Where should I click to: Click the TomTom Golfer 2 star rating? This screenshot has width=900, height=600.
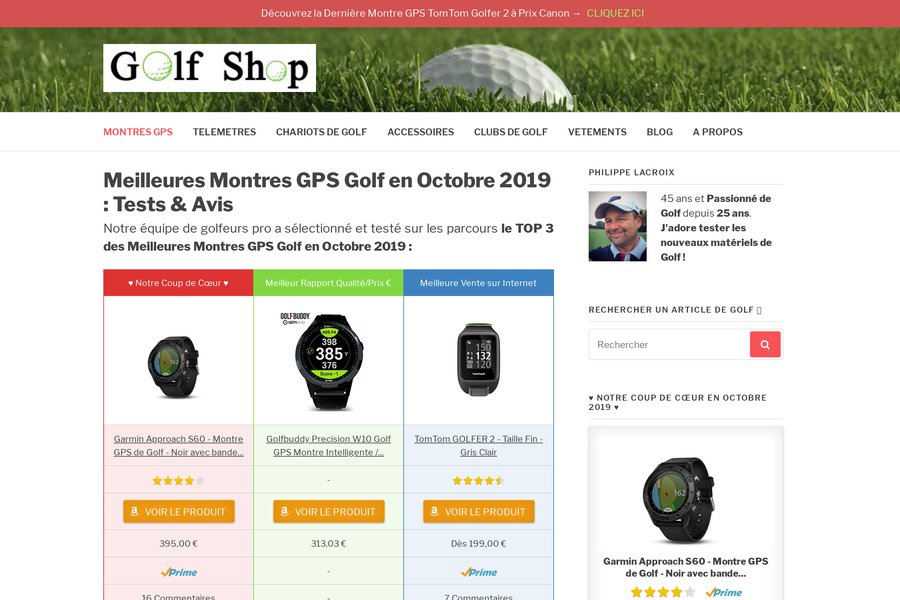(479, 481)
